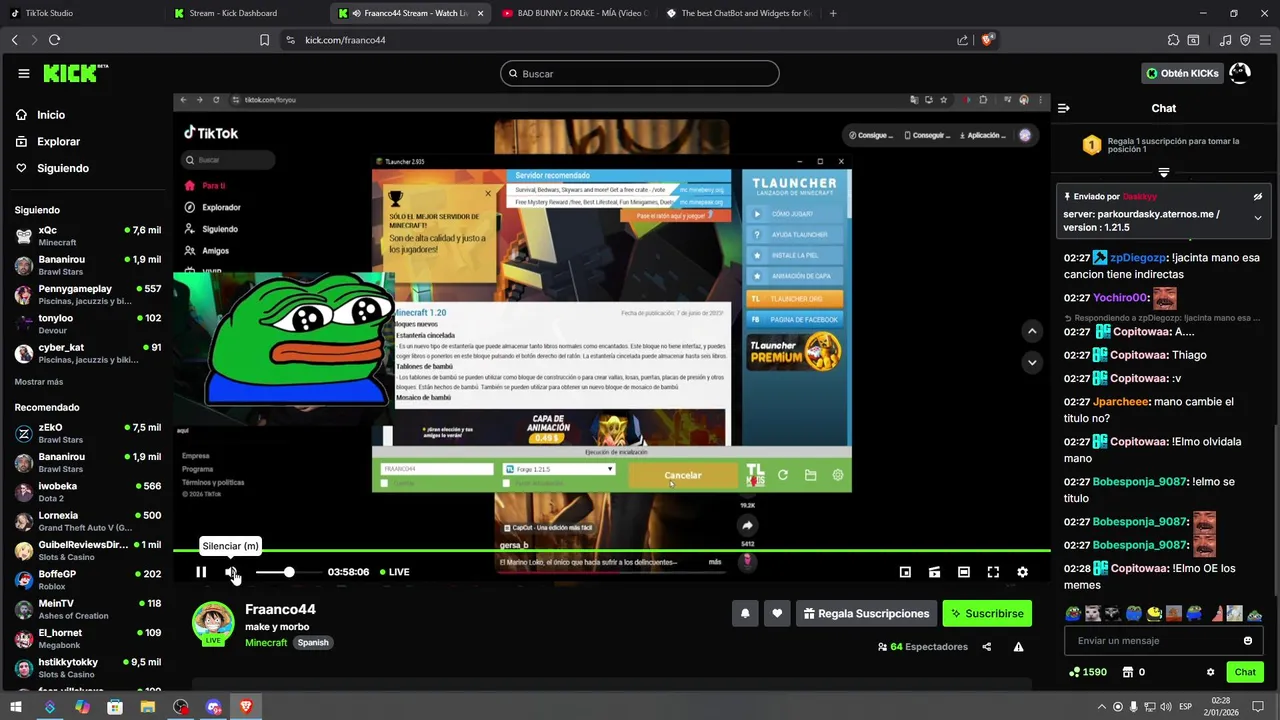The height and width of the screenshot is (720, 1280).
Task: Open the Minecraft category link
Action: click(266, 643)
